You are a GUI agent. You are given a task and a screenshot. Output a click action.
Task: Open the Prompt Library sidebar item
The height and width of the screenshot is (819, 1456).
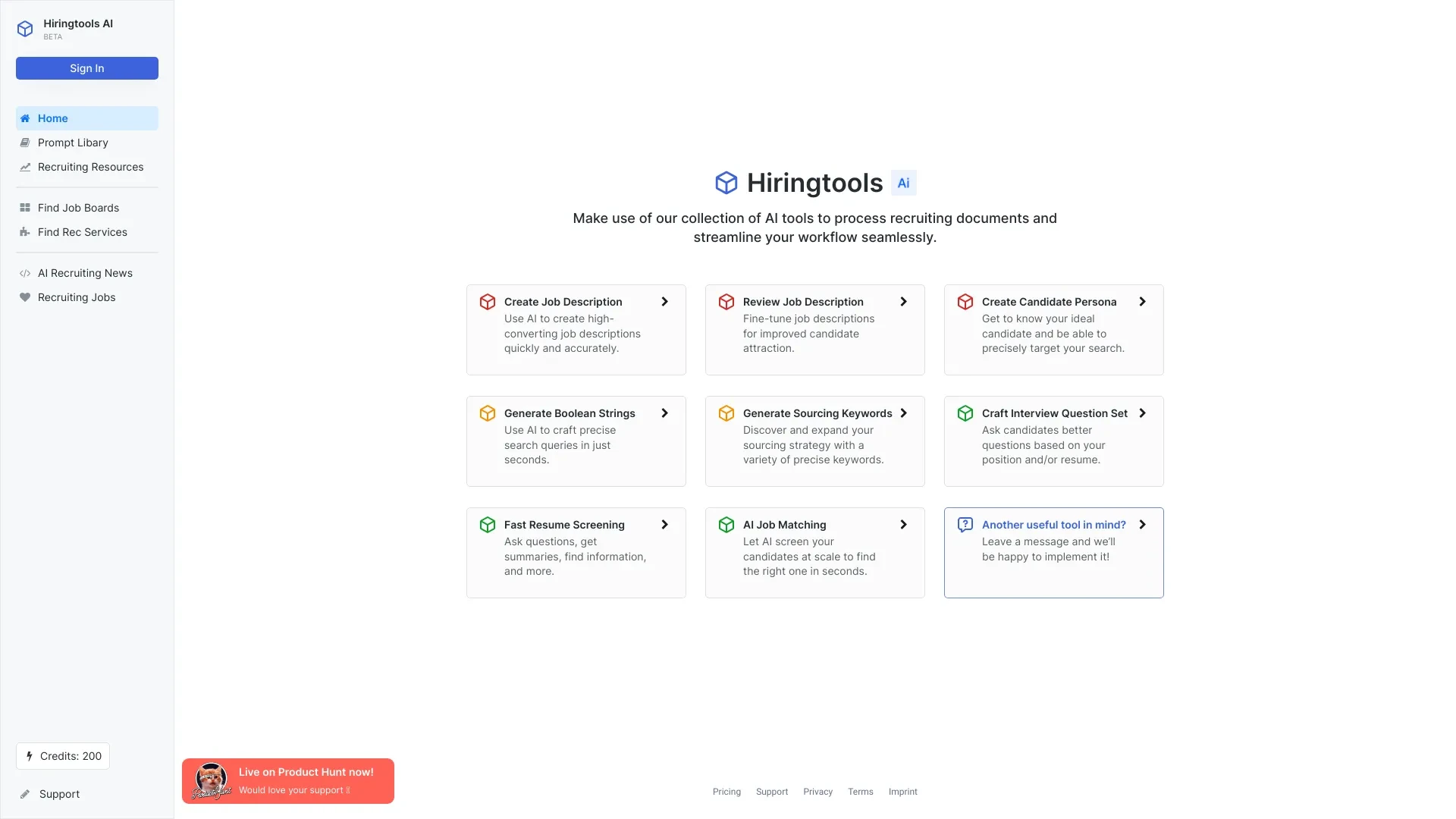pos(72,142)
